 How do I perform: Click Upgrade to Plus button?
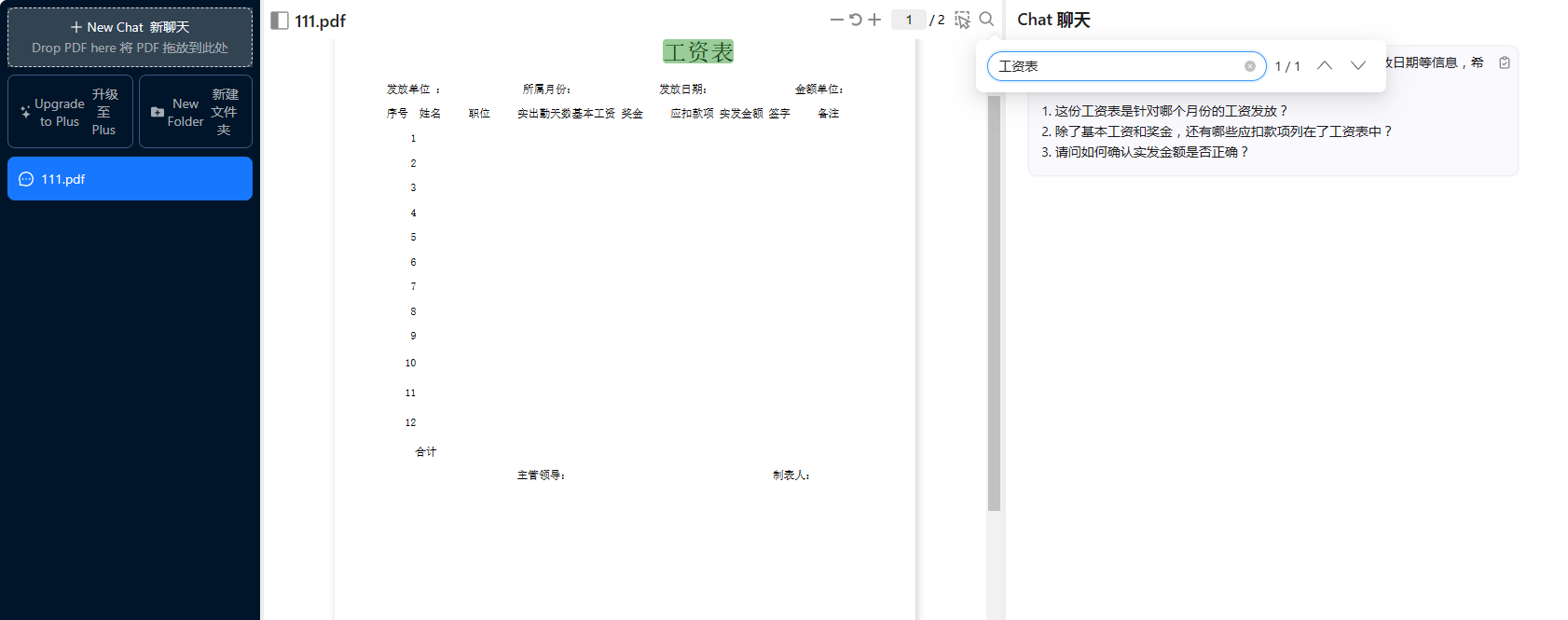point(70,112)
